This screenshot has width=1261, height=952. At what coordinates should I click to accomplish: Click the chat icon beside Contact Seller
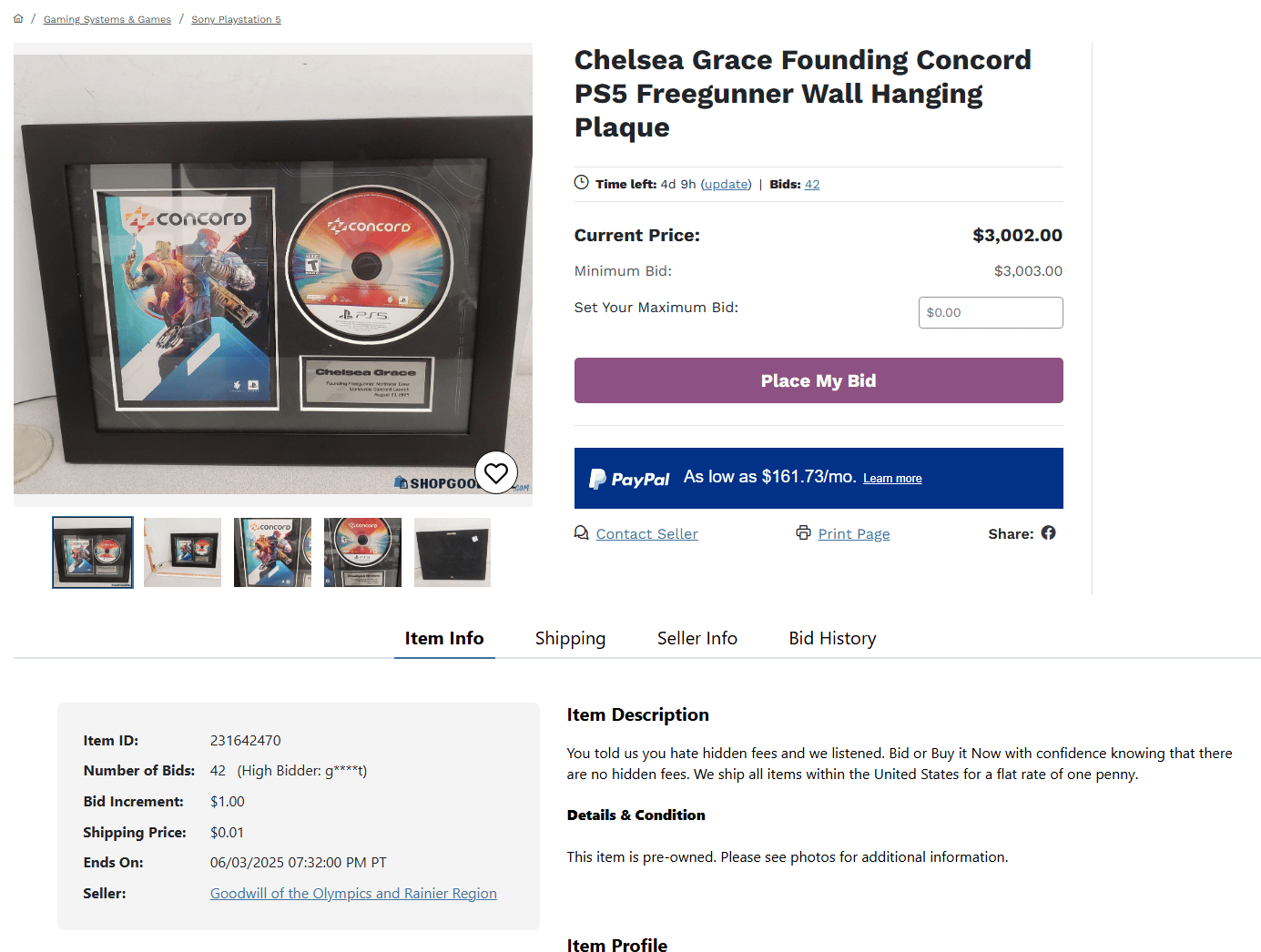tap(581, 533)
